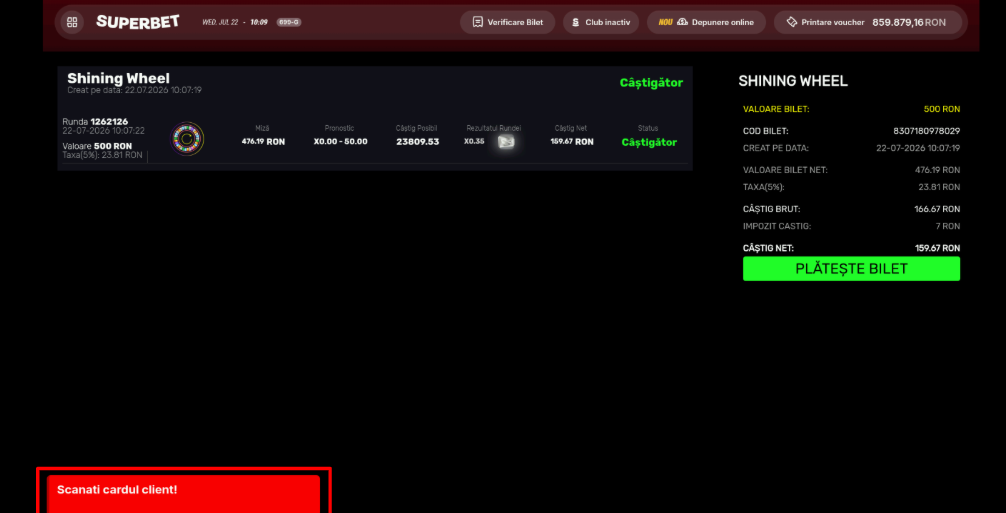Image resolution: width=1006 pixels, height=513 pixels.
Task: Open the grid menu icon beside Superbet logo
Action: (x=72, y=22)
